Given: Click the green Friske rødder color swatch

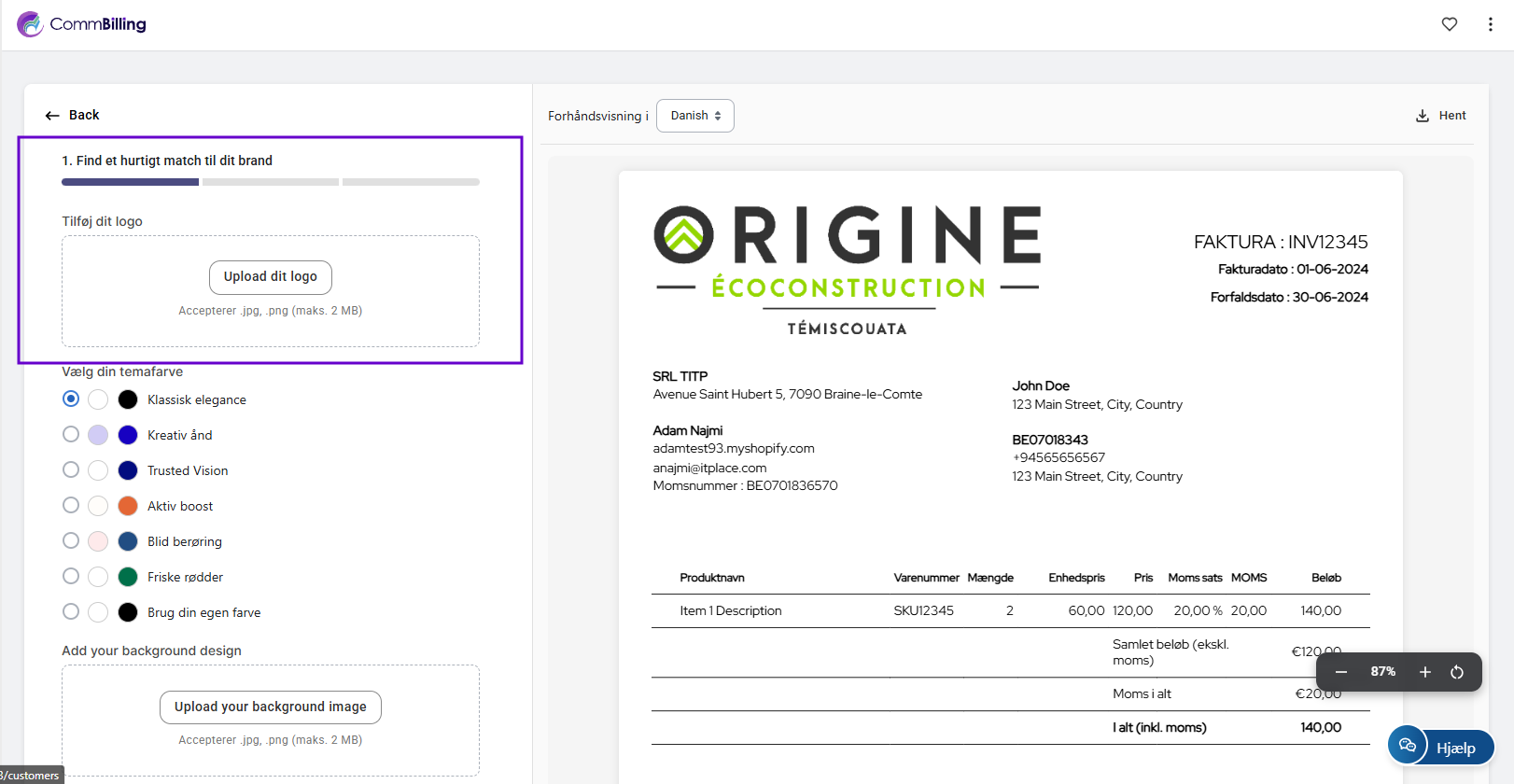Looking at the screenshot, I should (x=128, y=577).
